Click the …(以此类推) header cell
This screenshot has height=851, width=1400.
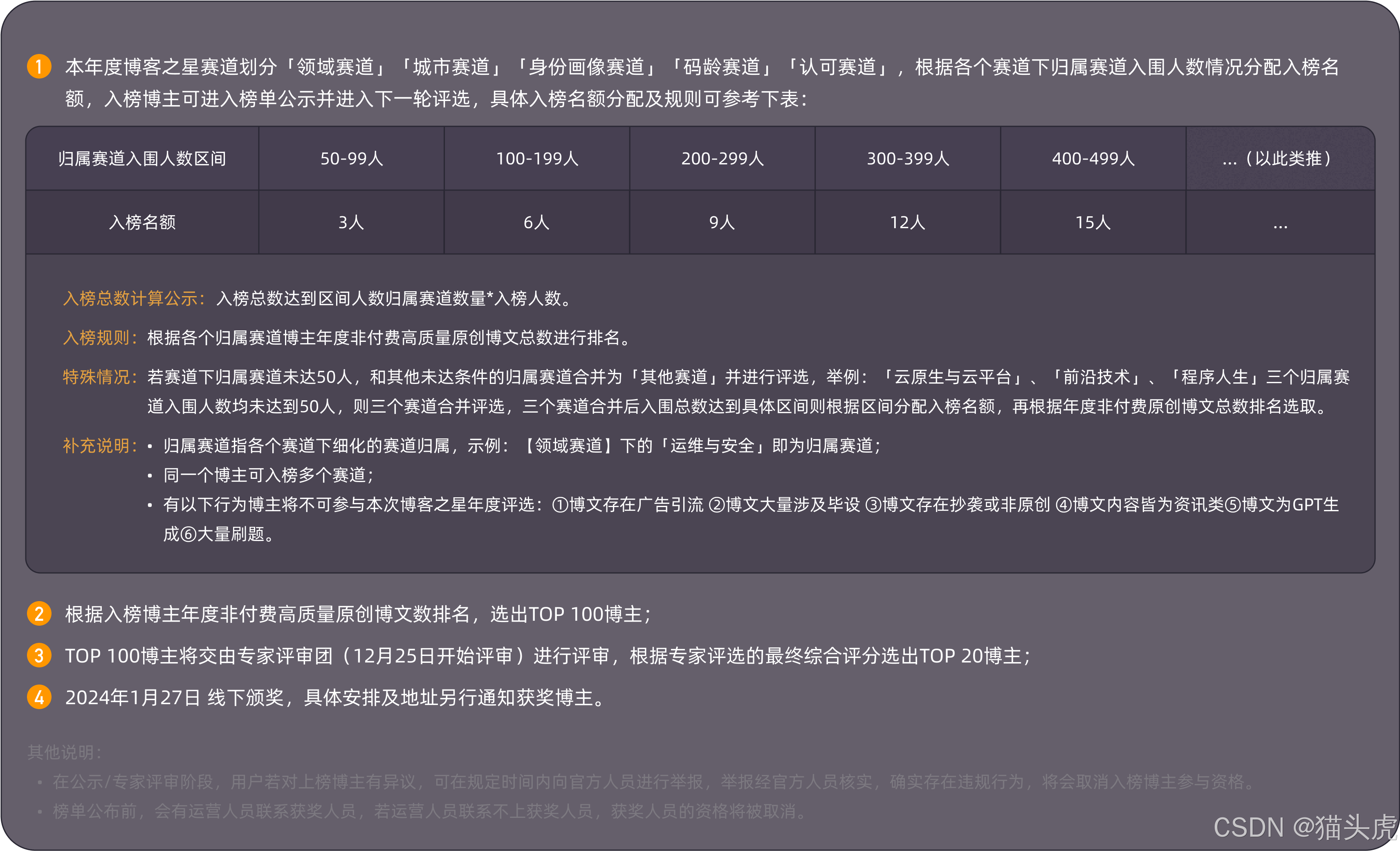[1279, 159]
